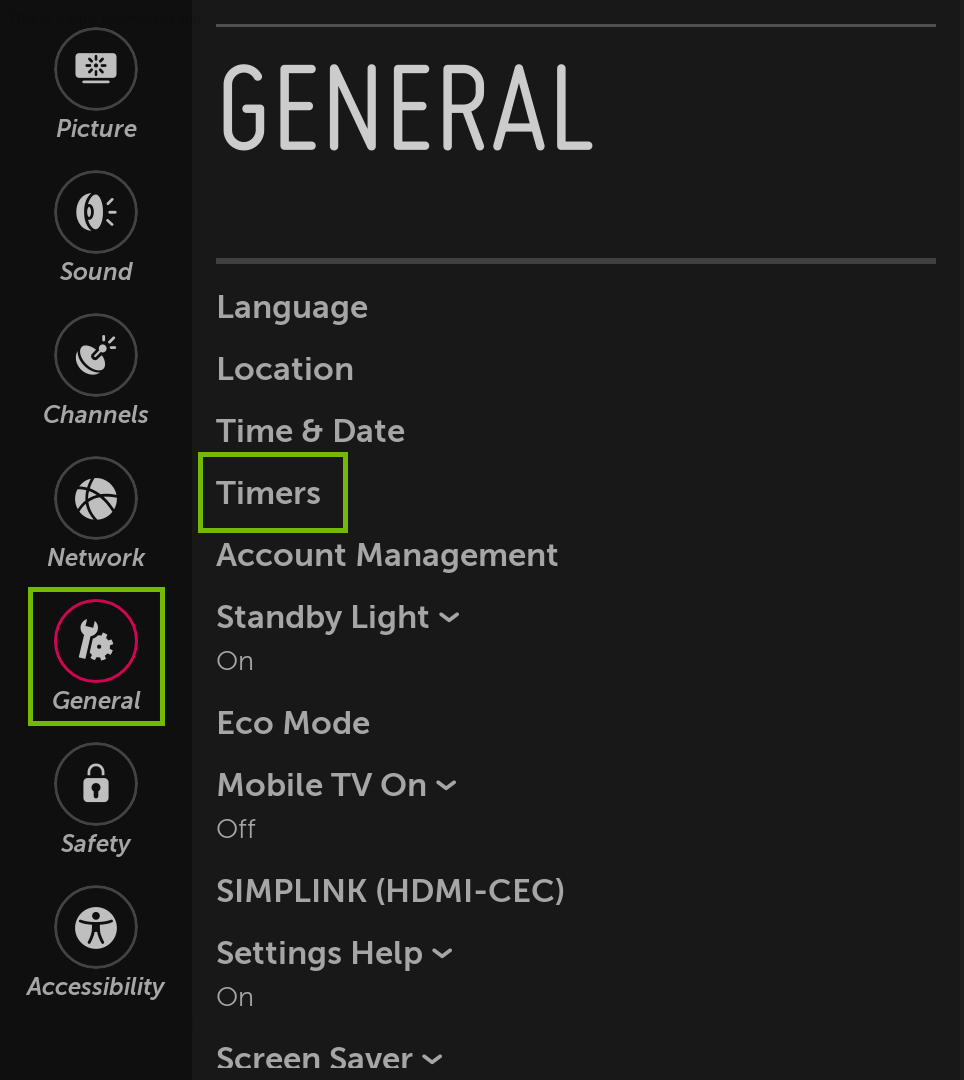Select Account Management
The height and width of the screenshot is (1080, 964).
point(386,555)
